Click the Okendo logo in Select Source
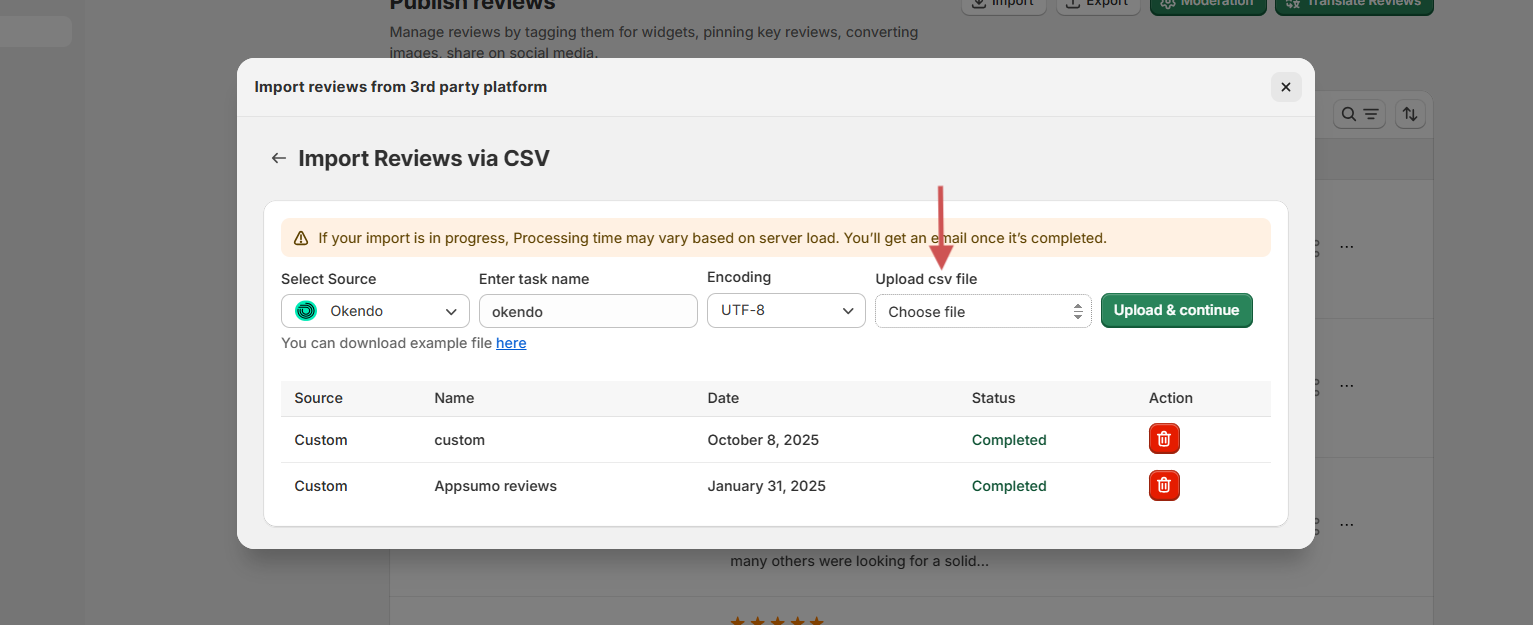 coord(306,311)
